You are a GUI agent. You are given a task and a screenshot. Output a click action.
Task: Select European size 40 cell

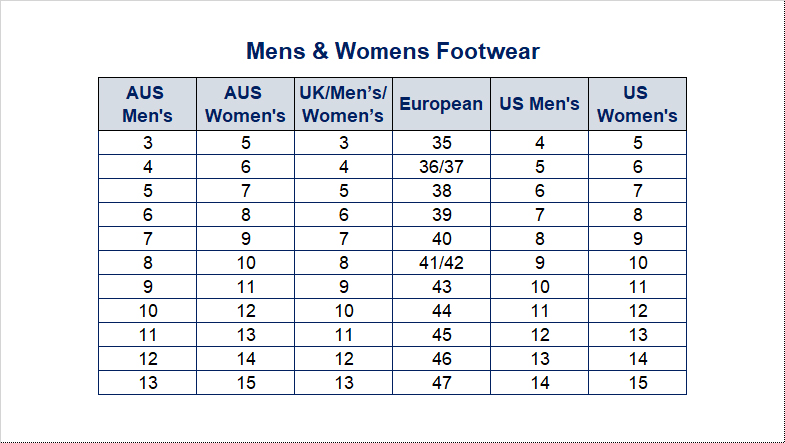[x=441, y=239]
